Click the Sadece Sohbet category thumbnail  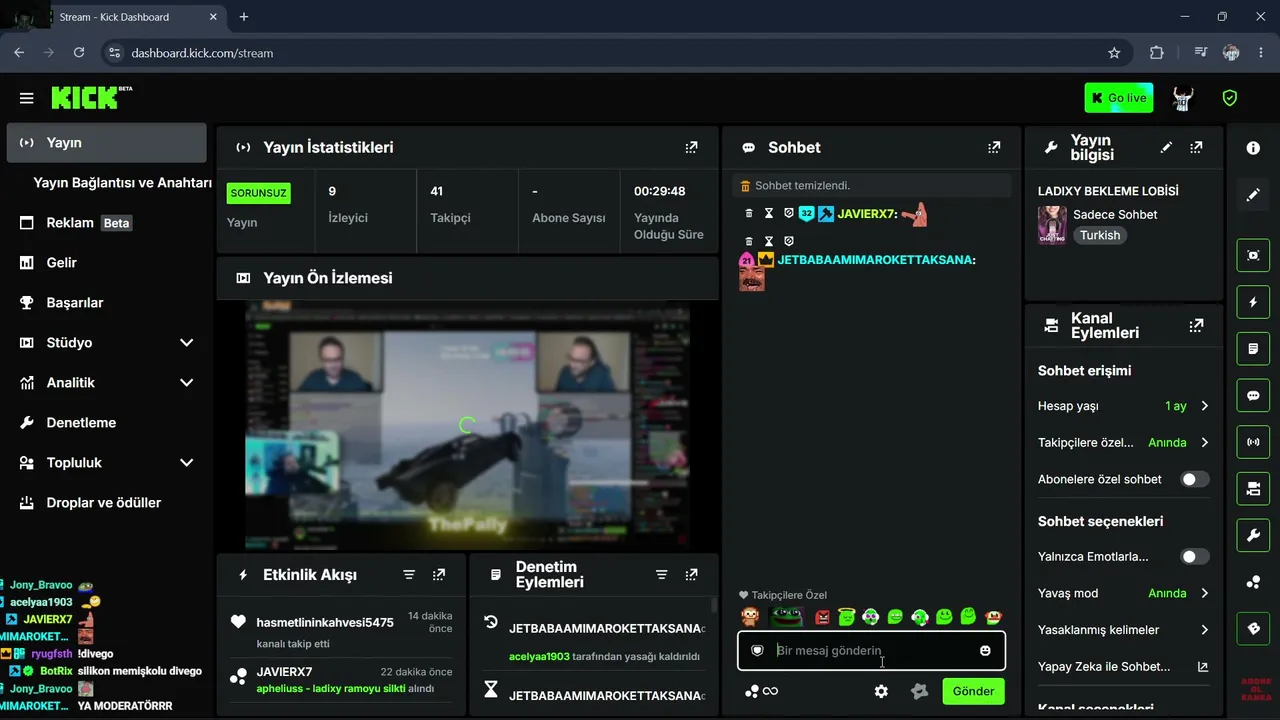click(x=1052, y=225)
